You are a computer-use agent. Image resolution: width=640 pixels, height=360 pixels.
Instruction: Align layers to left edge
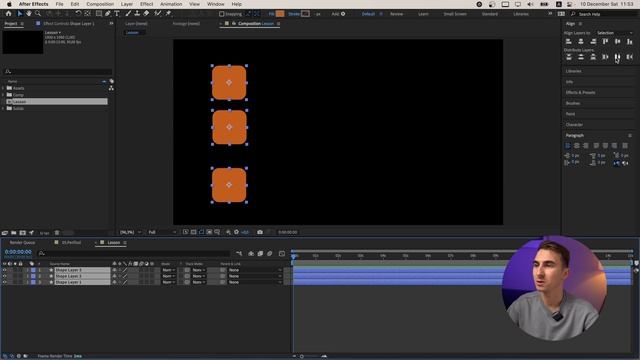point(569,41)
